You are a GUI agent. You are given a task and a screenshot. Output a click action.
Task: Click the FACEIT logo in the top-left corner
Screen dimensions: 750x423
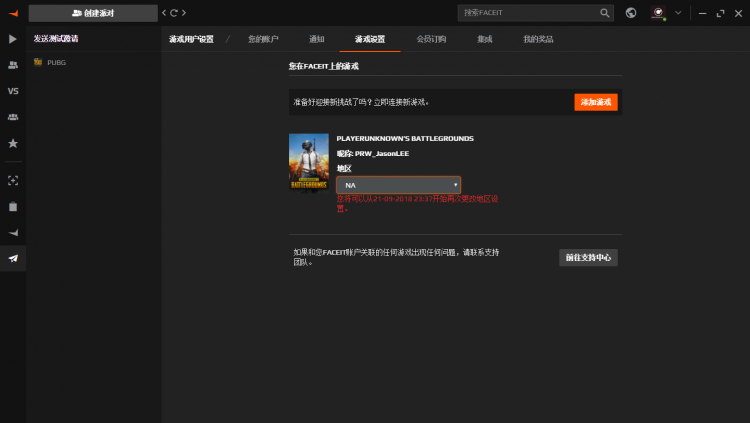coord(13,13)
